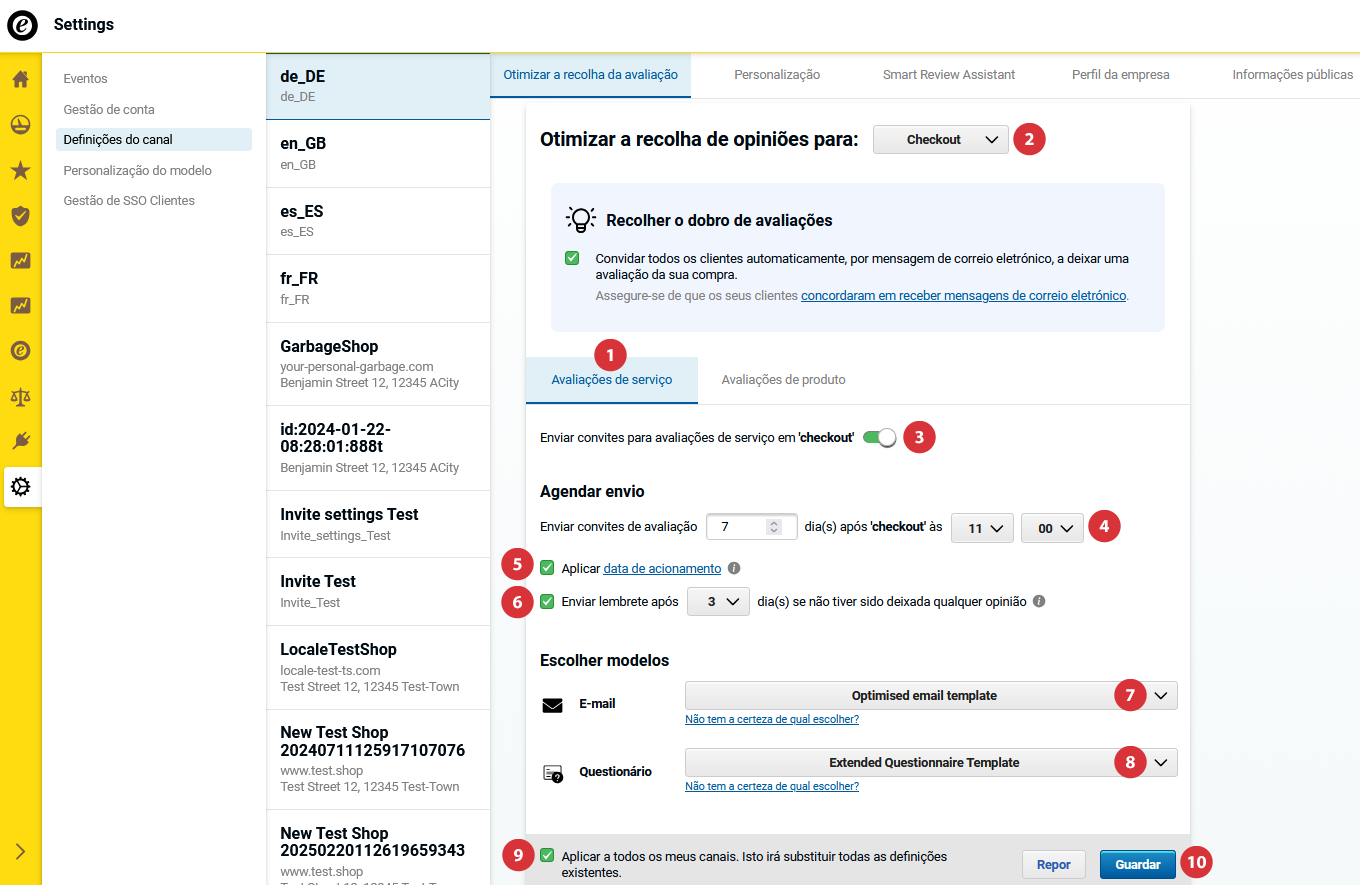Image resolution: width=1360 pixels, height=885 pixels.
Task: Open the home icon in sidebar
Action: (x=20, y=79)
